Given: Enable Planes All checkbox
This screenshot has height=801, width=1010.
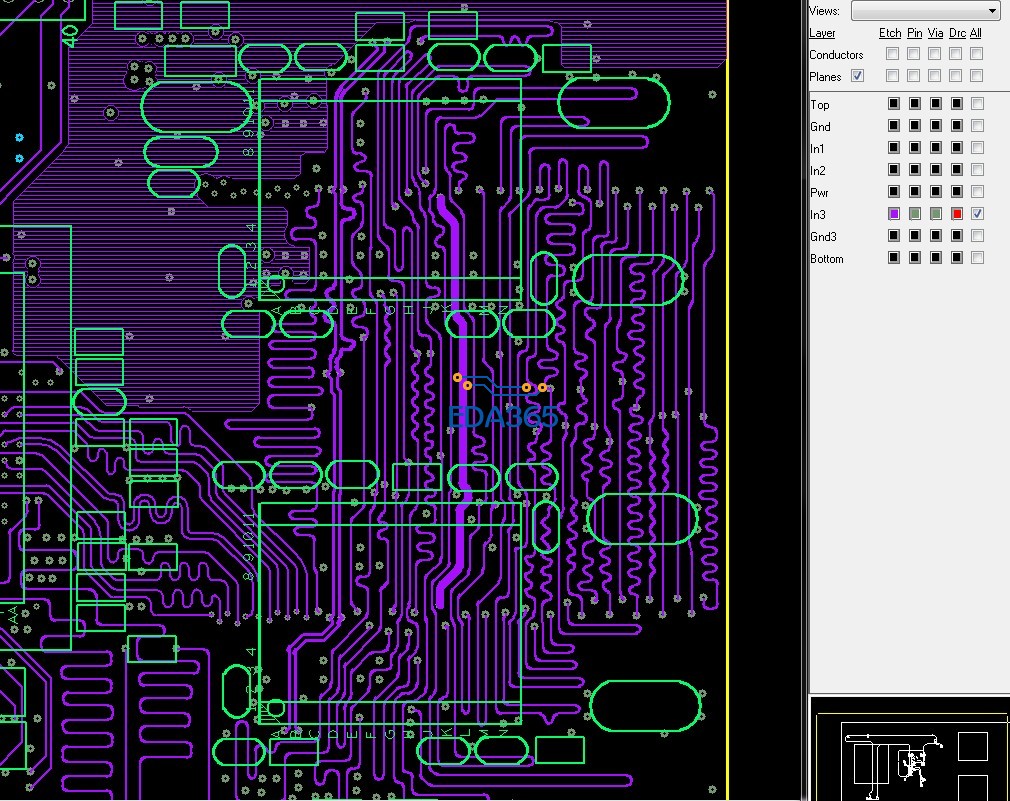Looking at the screenshot, I should coord(977,75).
